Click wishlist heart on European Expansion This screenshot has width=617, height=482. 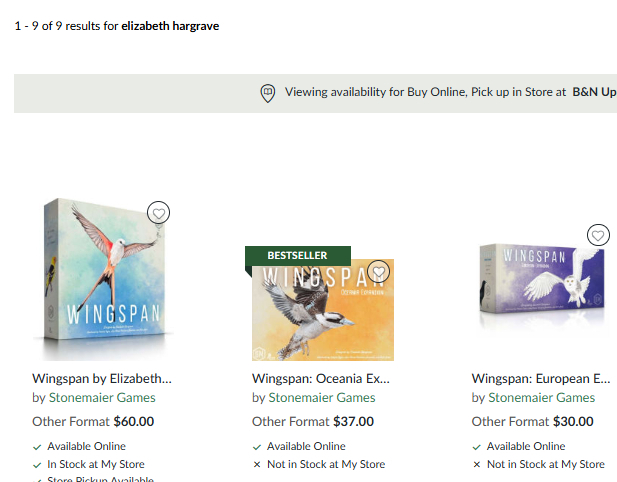[598, 235]
